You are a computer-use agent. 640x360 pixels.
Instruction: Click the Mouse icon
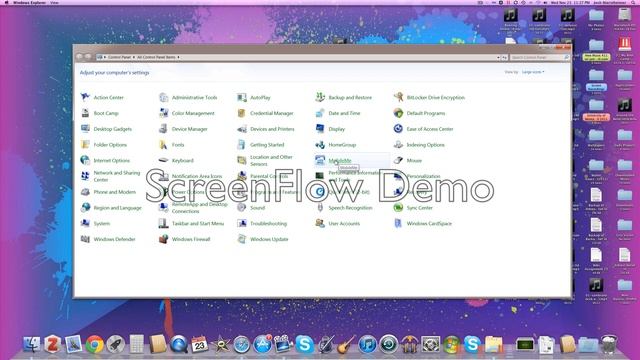[398, 160]
